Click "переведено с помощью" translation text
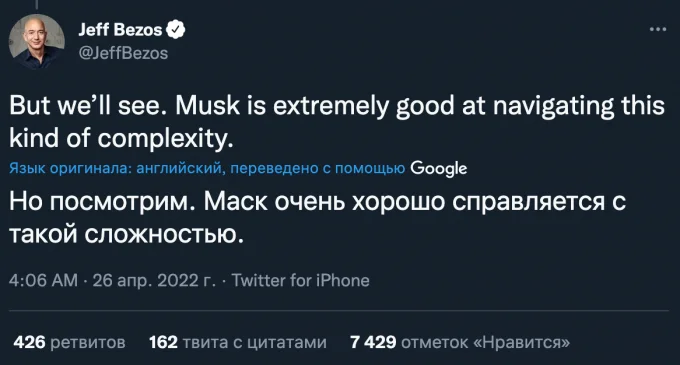 pos(317,168)
